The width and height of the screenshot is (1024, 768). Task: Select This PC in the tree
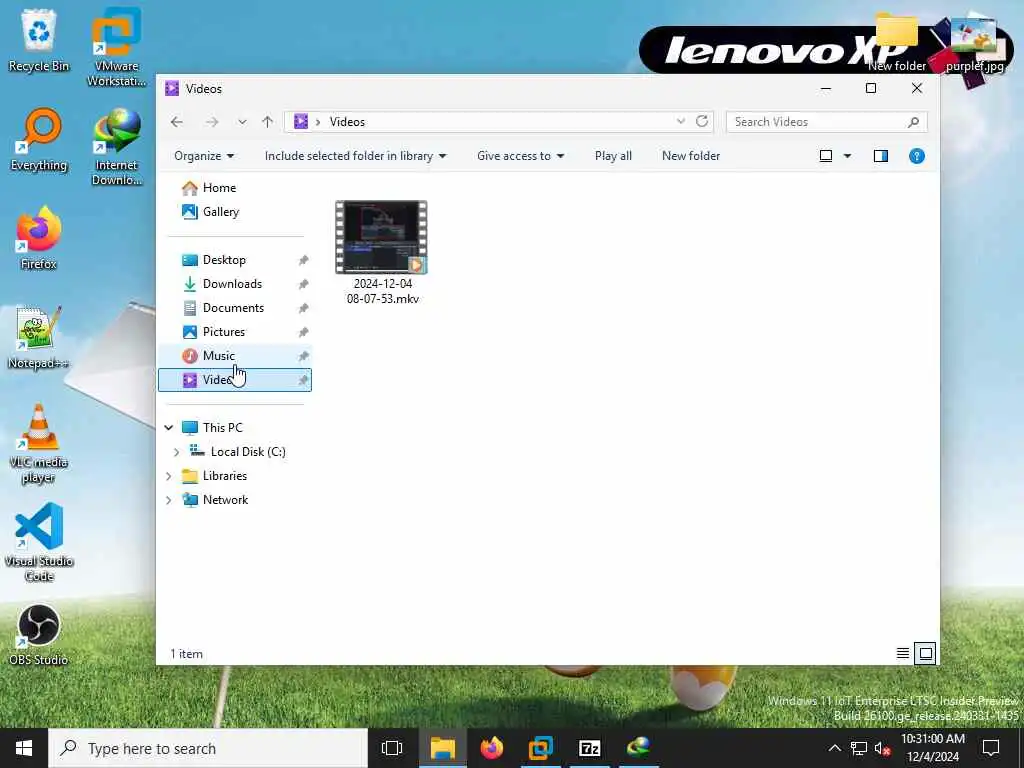point(222,428)
